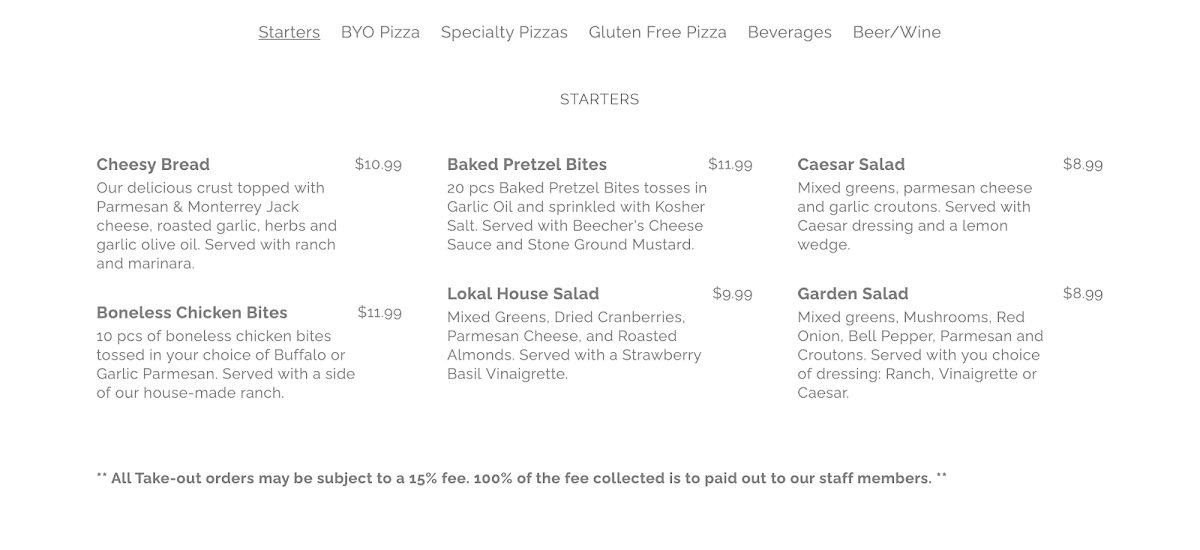Click the Lokal House Salad $9.99 price
This screenshot has height=550, width=1200.
(x=732, y=294)
